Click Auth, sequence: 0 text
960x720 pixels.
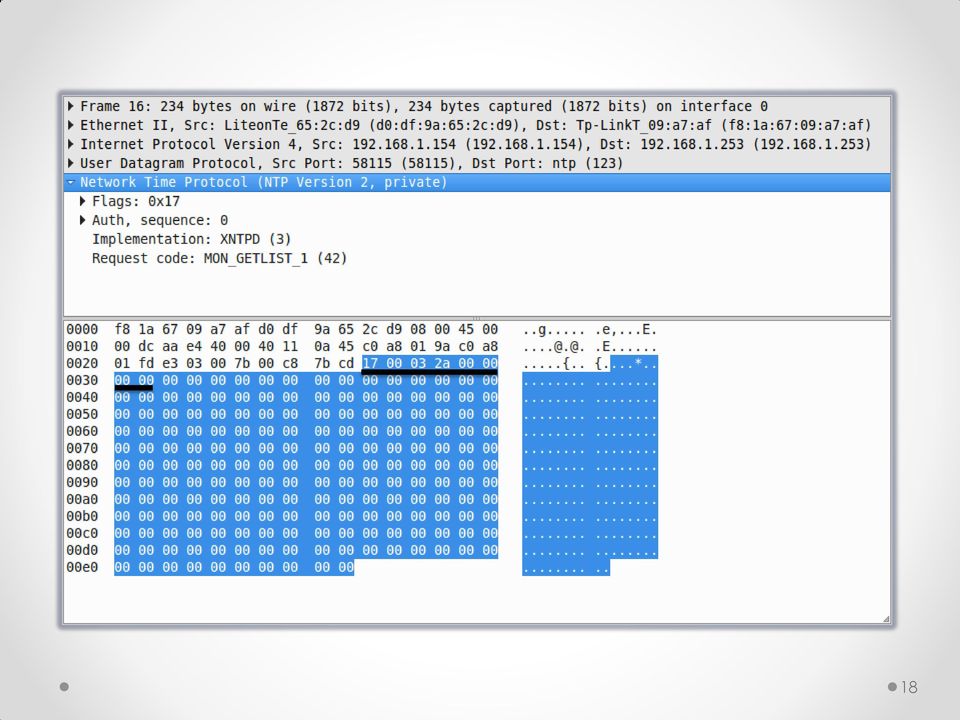[160, 220]
